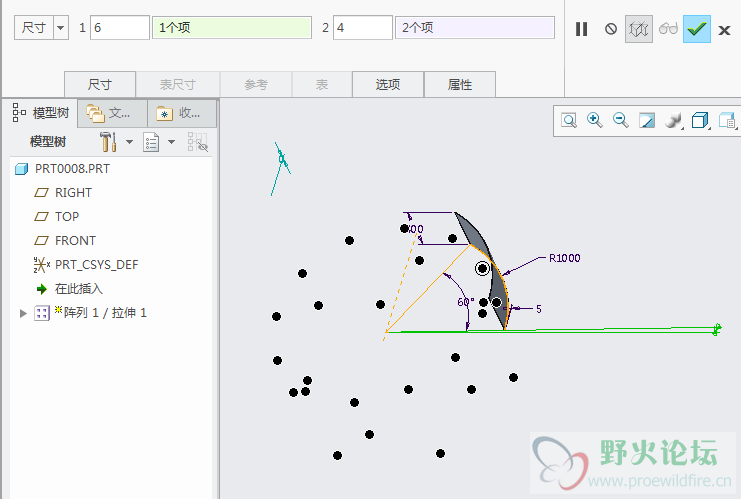Open the 尺寸 pattern type dropdown arrow

pos(60,27)
